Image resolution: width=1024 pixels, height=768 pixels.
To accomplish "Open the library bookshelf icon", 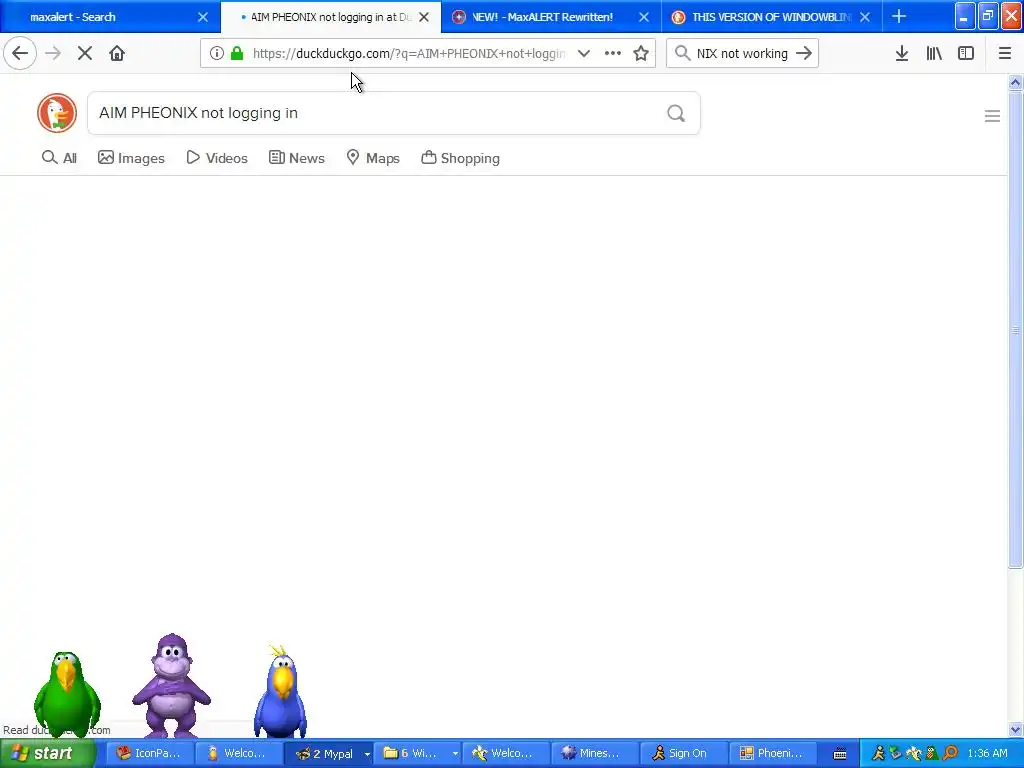I will point(934,54).
